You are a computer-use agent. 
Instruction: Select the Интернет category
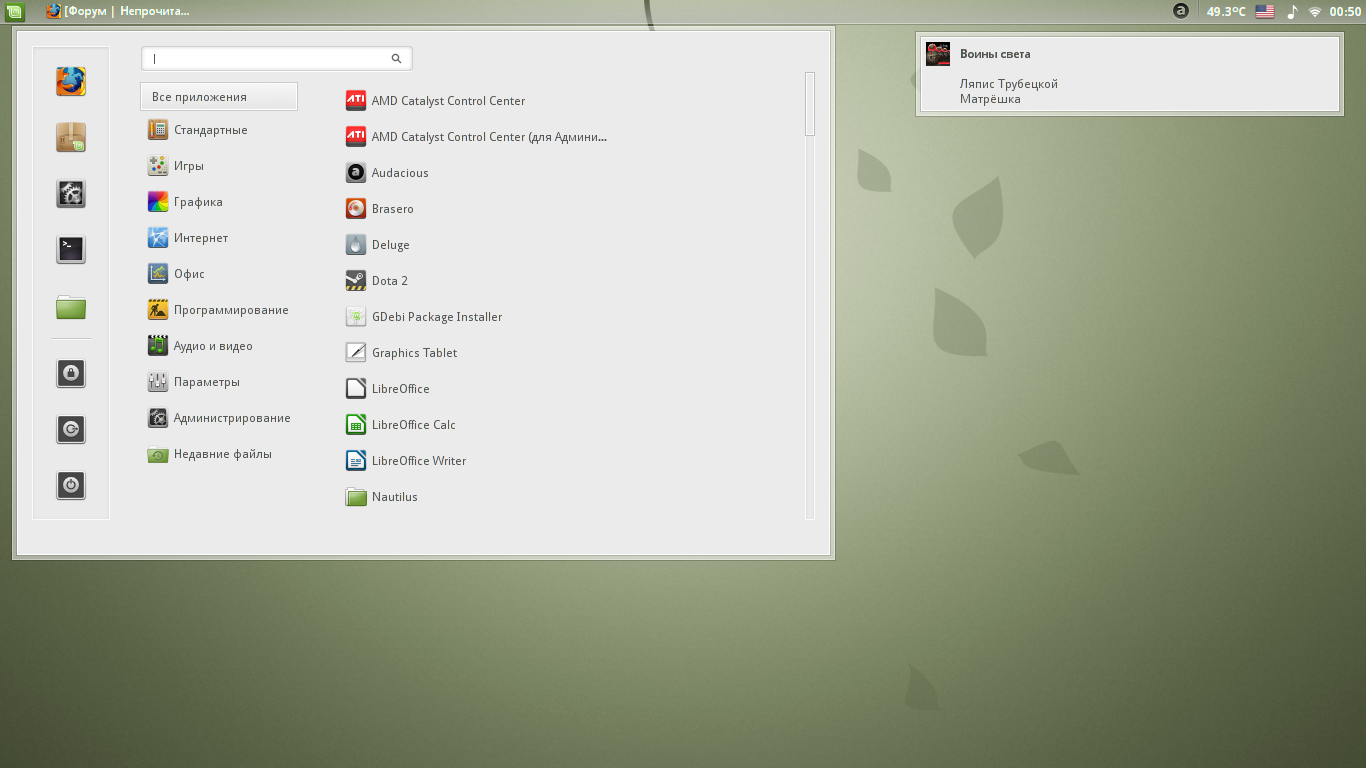point(200,238)
